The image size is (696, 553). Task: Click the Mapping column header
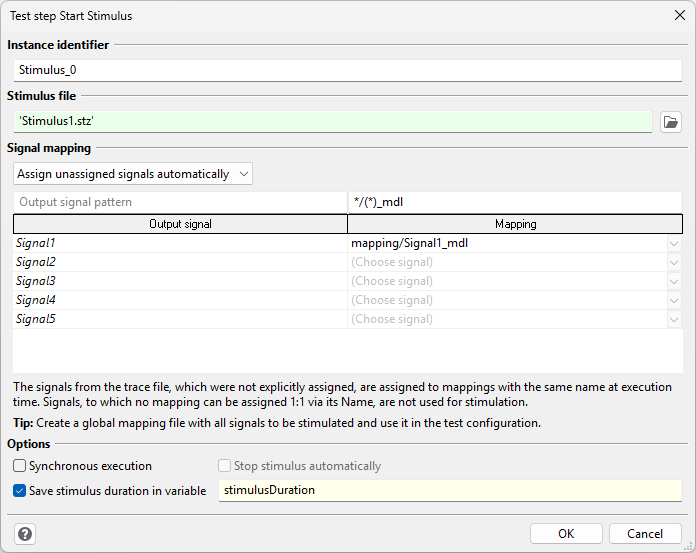point(515,224)
